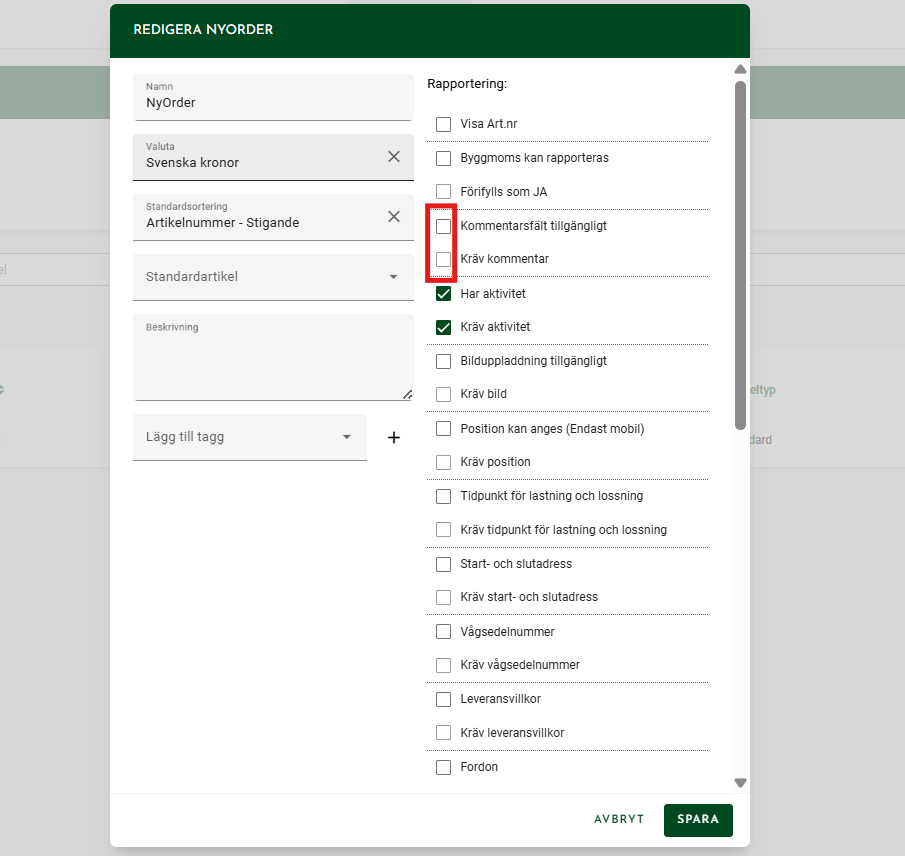Screen dimensions: 905x856
Task: Enable the Visa Art.nr checkbox
Action: pyautogui.click(x=443, y=124)
